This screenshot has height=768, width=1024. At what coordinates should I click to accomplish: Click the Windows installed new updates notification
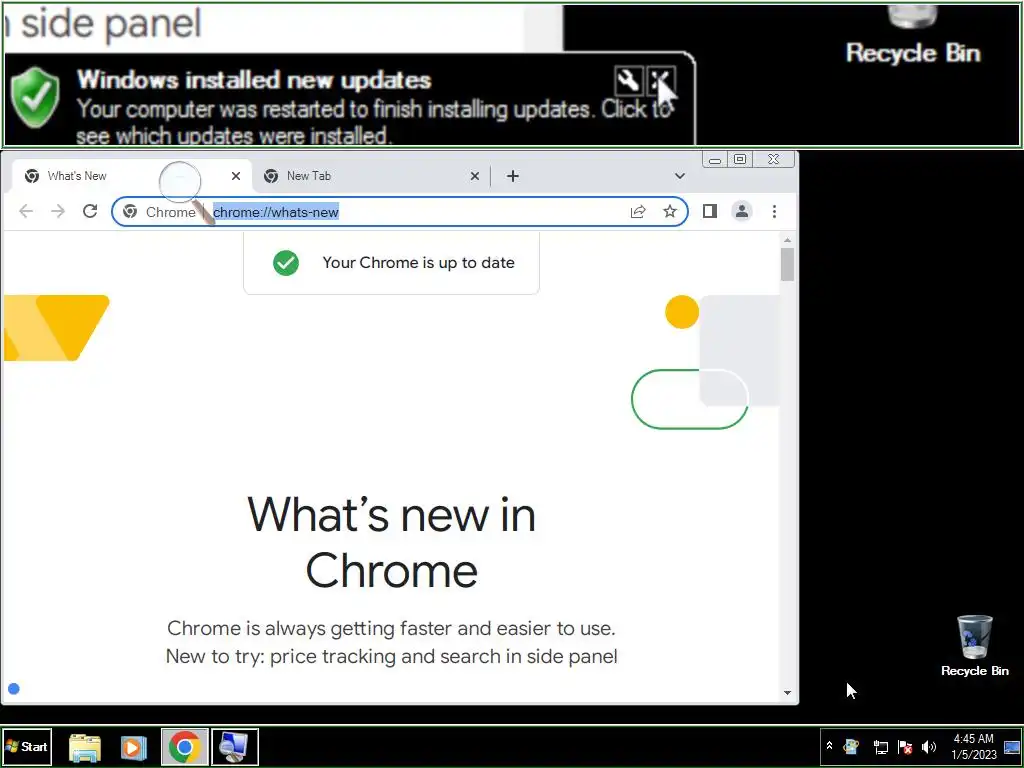click(349, 99)
